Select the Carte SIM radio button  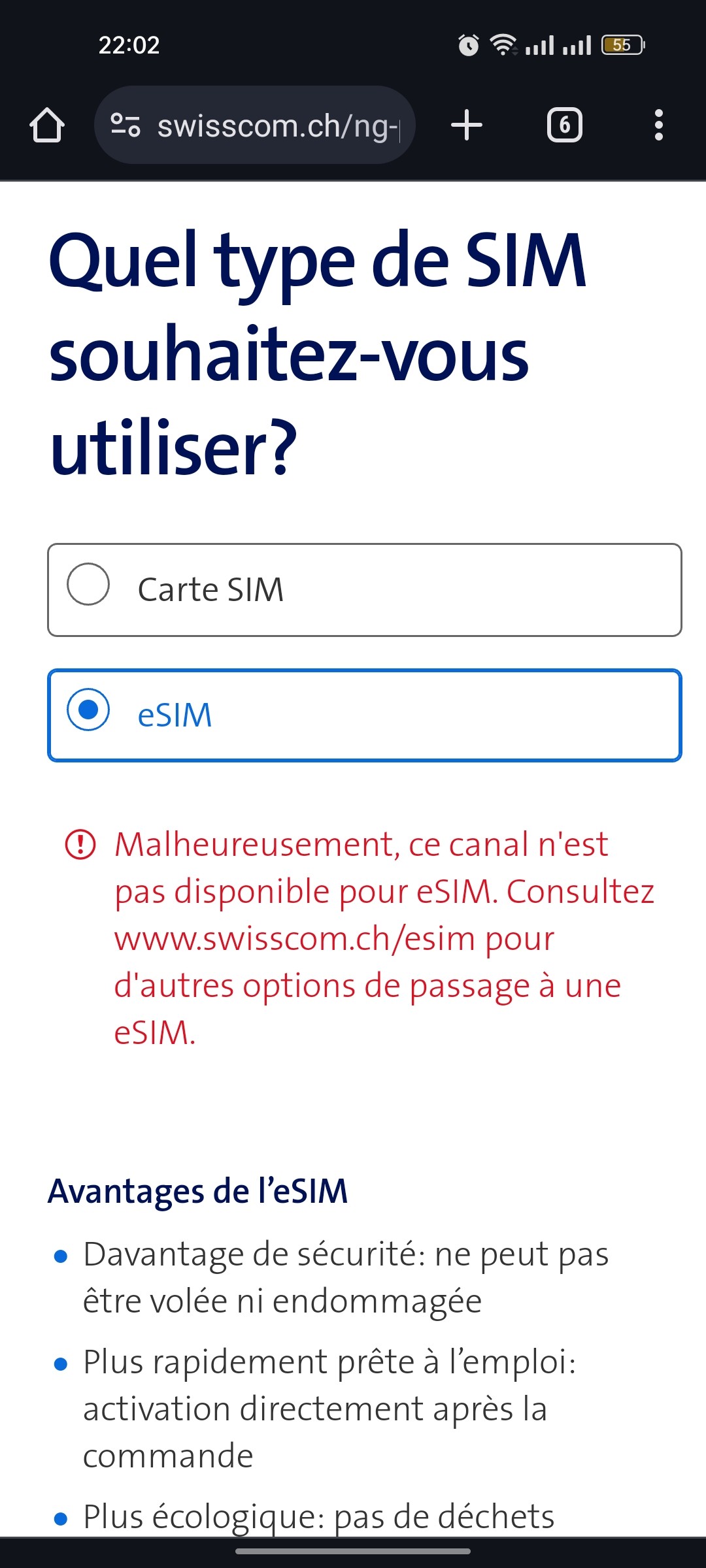[88, 584]
